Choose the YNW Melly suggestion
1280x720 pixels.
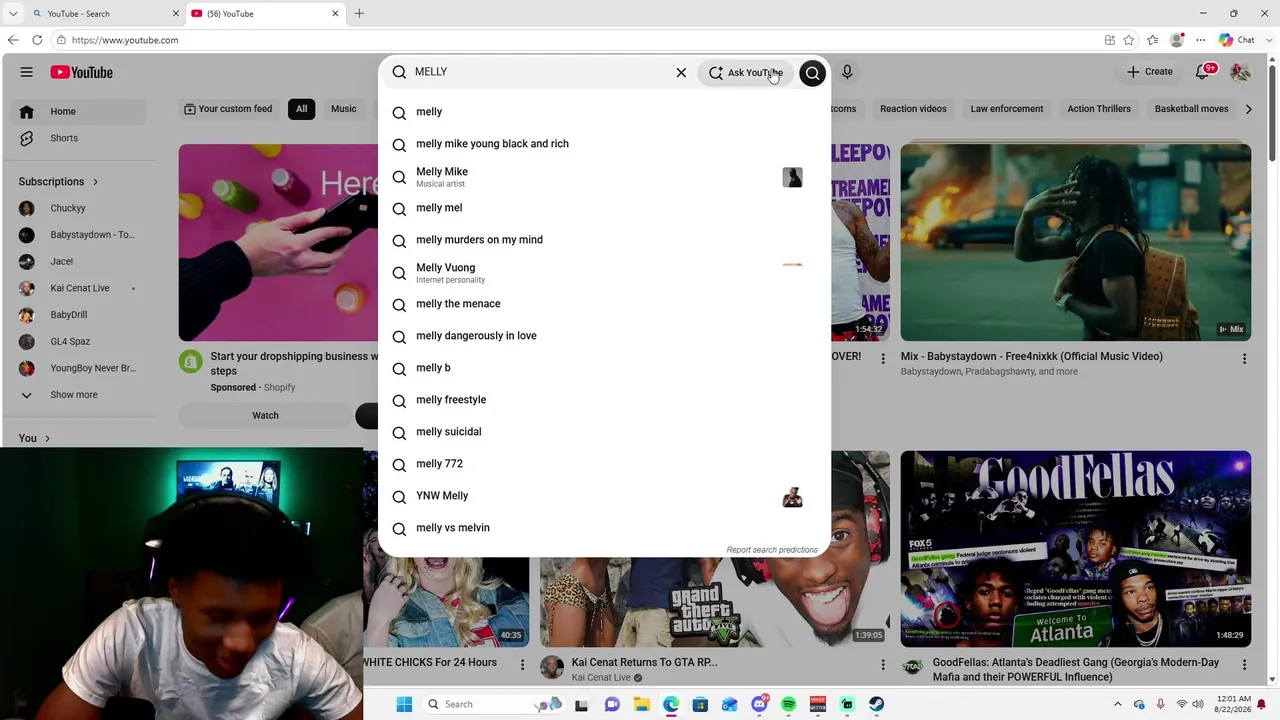604,496
